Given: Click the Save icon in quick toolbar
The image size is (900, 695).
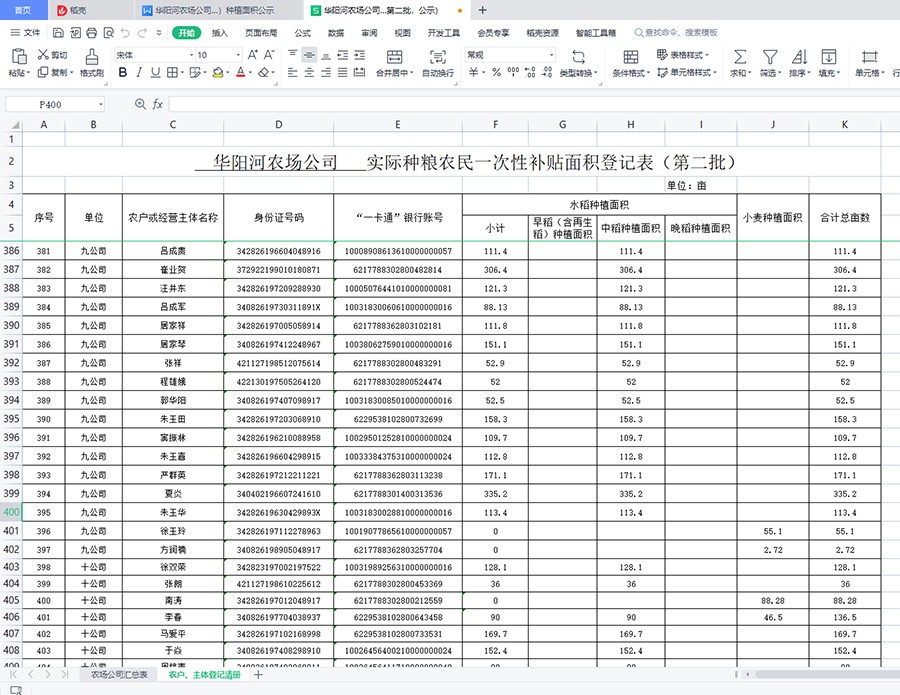Looking at the screenshot, I should click(59, 33).
